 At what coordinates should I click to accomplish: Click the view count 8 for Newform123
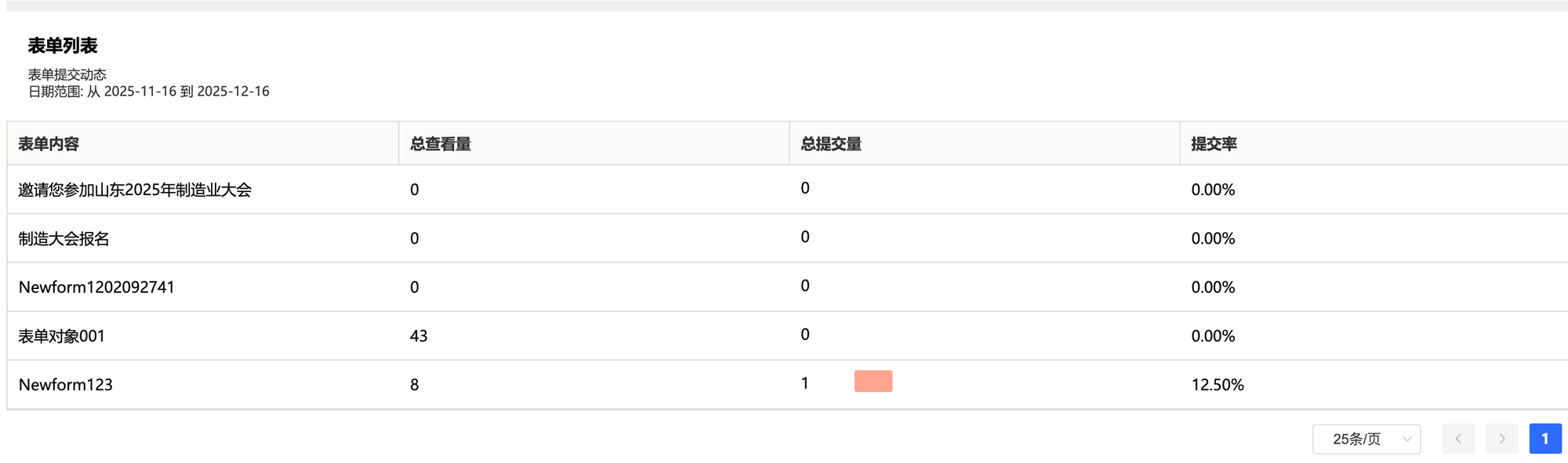coord(414,385)
